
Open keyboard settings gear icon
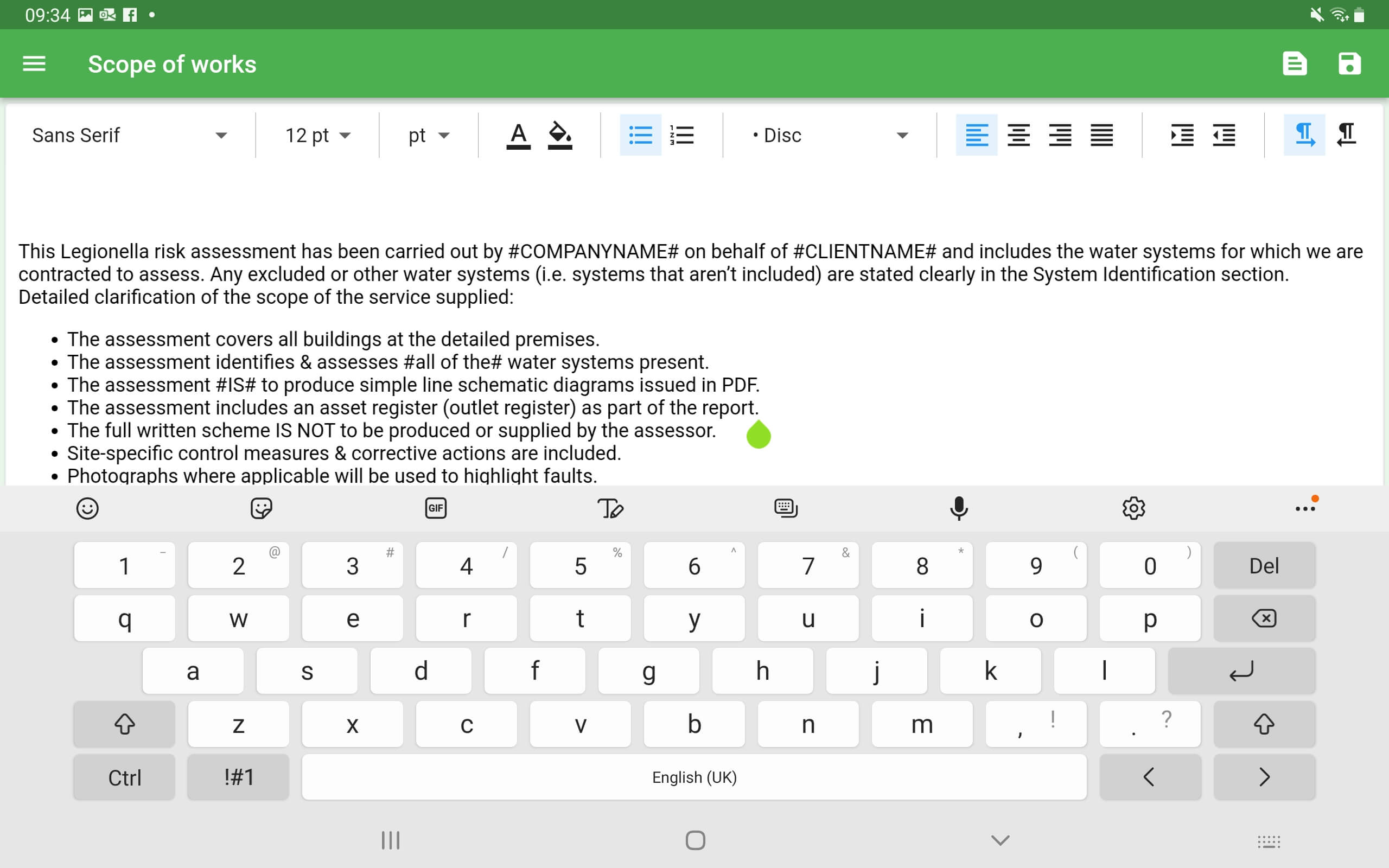(1135, 507)
